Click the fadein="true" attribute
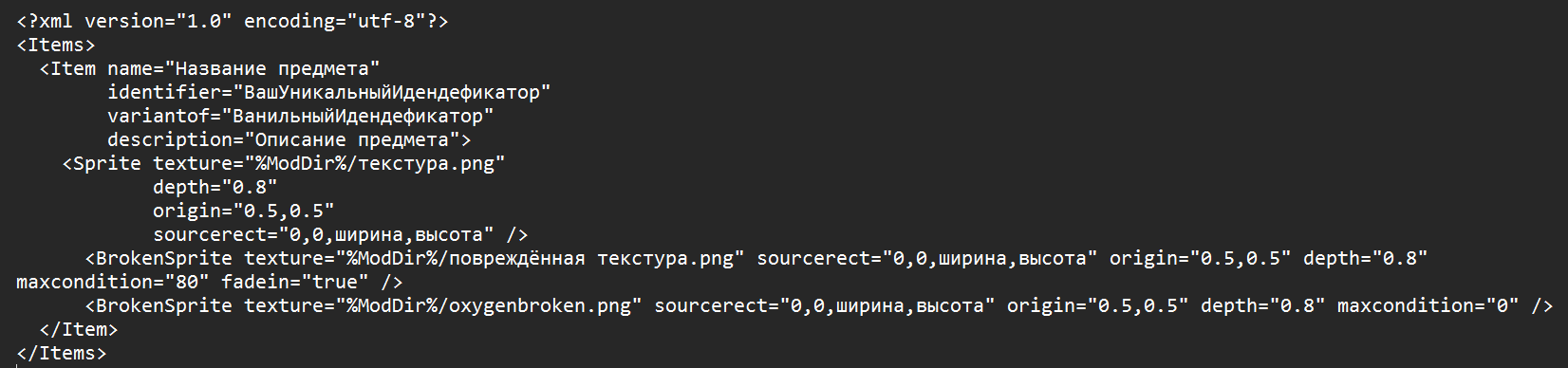Viewport: 1568px width, 368px height. [x=295, y=282]
